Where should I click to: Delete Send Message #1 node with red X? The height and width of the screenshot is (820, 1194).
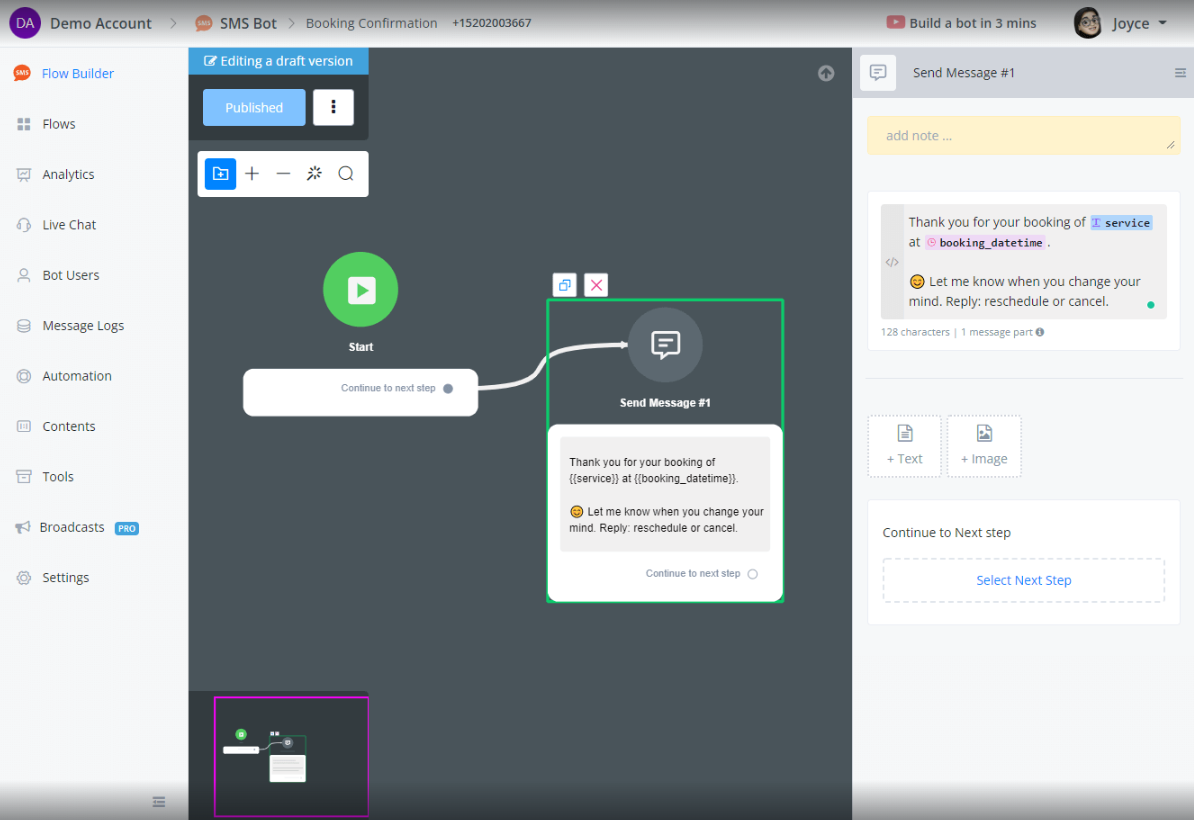tap(597, 285)
